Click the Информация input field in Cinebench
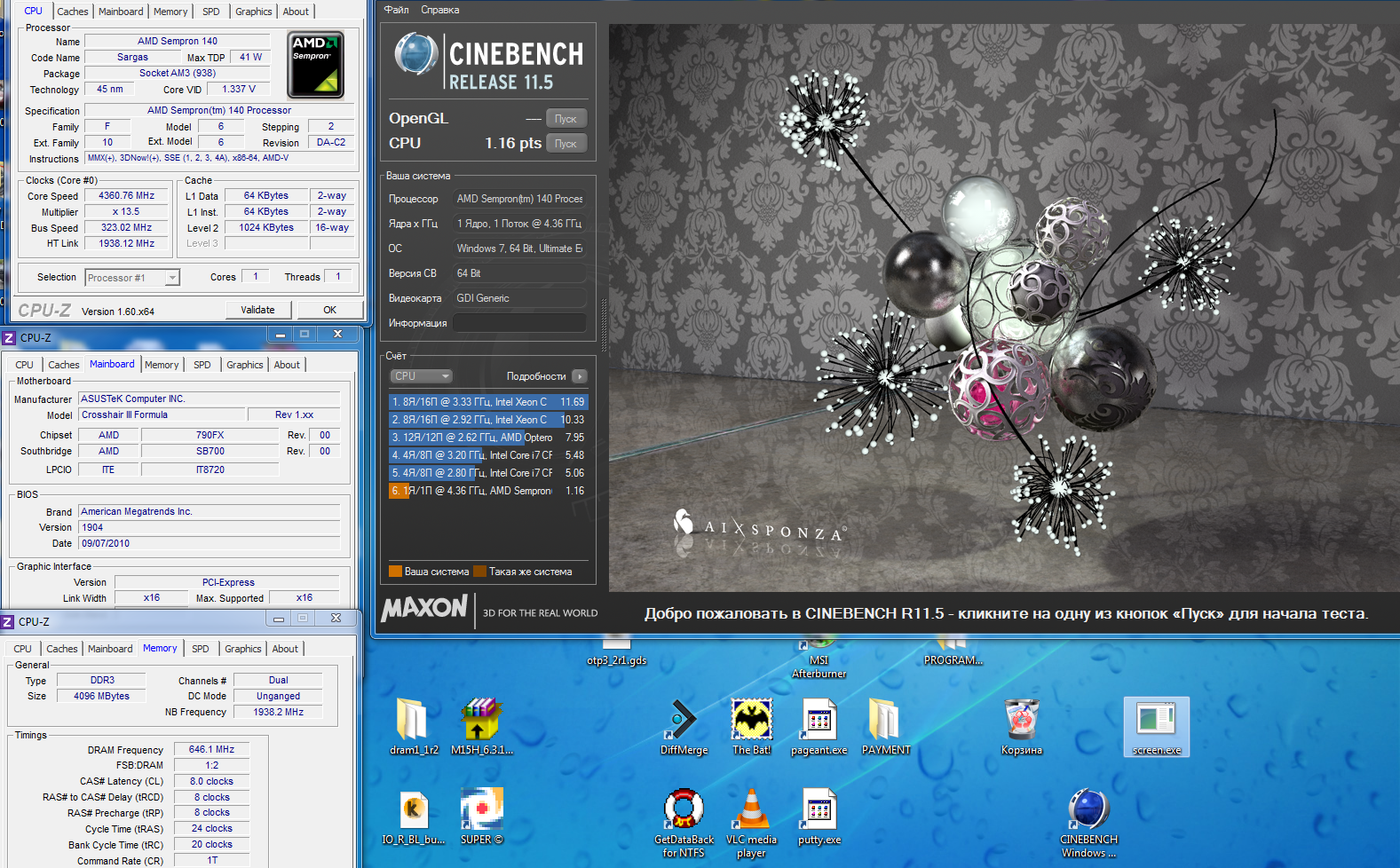1400x868 pixels. (x=519, y=323)
